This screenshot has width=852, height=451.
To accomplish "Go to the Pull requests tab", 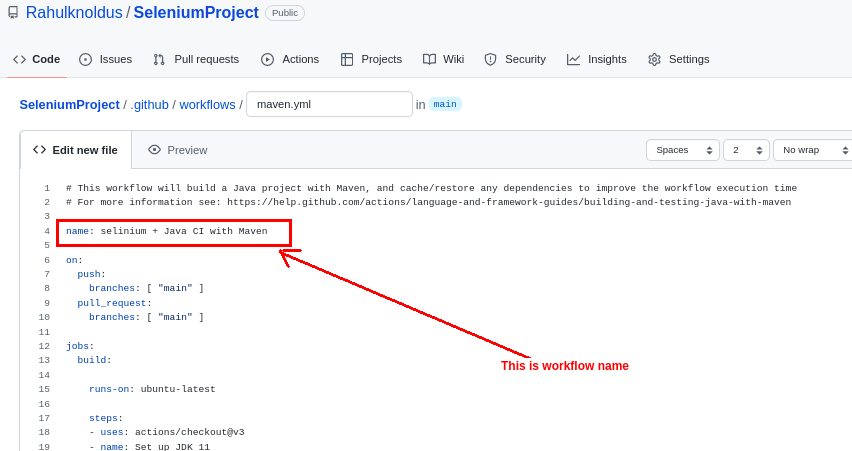I will click(x=196, y=59).
